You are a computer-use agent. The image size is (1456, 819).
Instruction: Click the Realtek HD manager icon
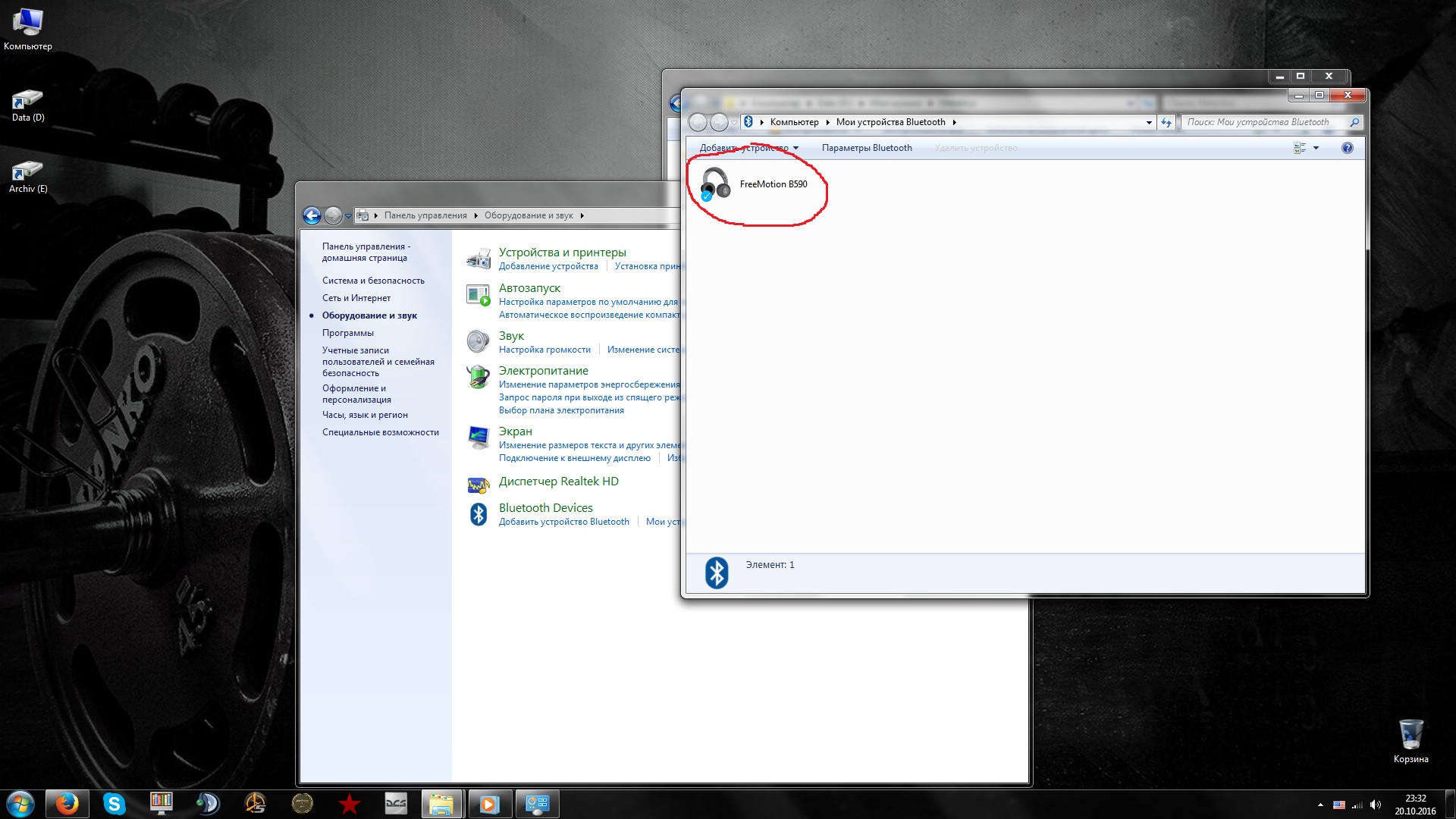click(479, 485)
